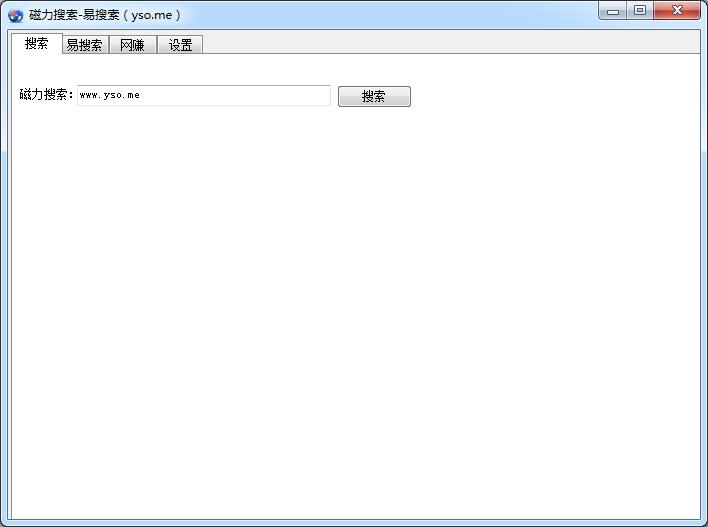Screen dimensions: 708x527
Task: Select the 网赚 tab
Action: tap(132, 45)
